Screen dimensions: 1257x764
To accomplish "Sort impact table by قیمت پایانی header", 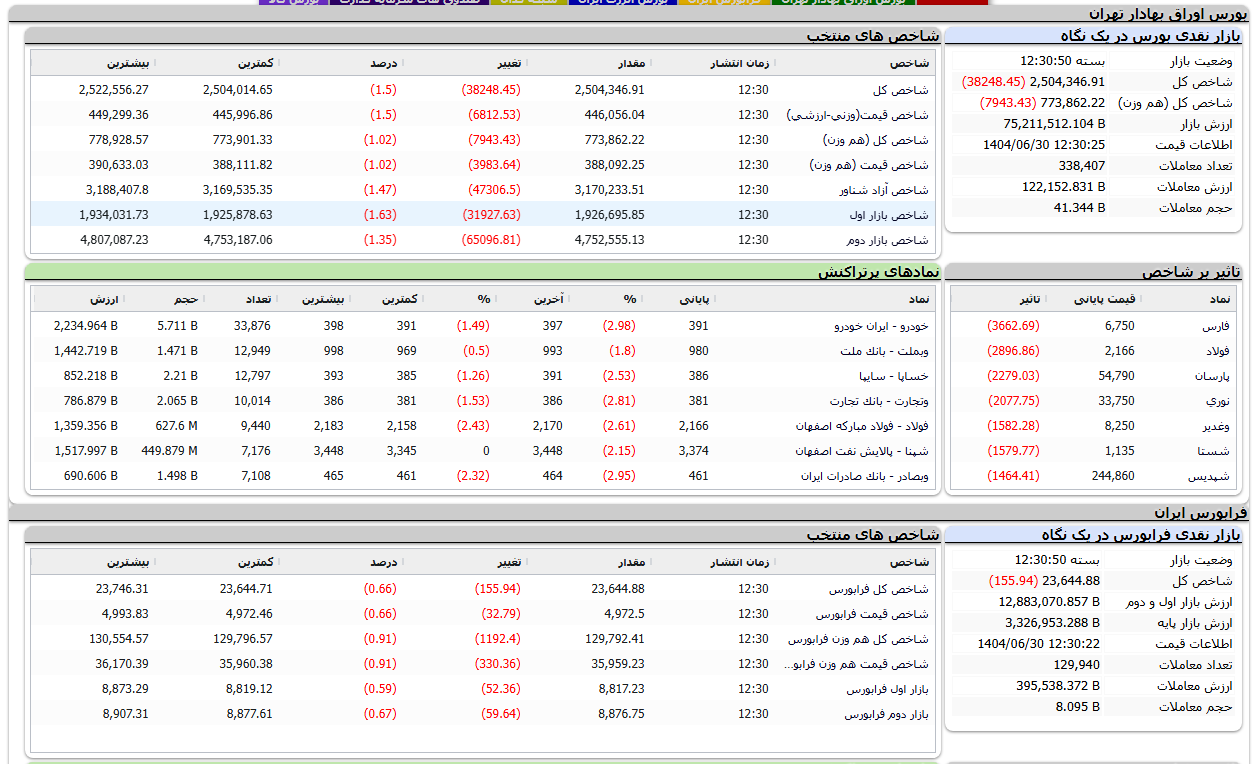I will click(1104, 299).
